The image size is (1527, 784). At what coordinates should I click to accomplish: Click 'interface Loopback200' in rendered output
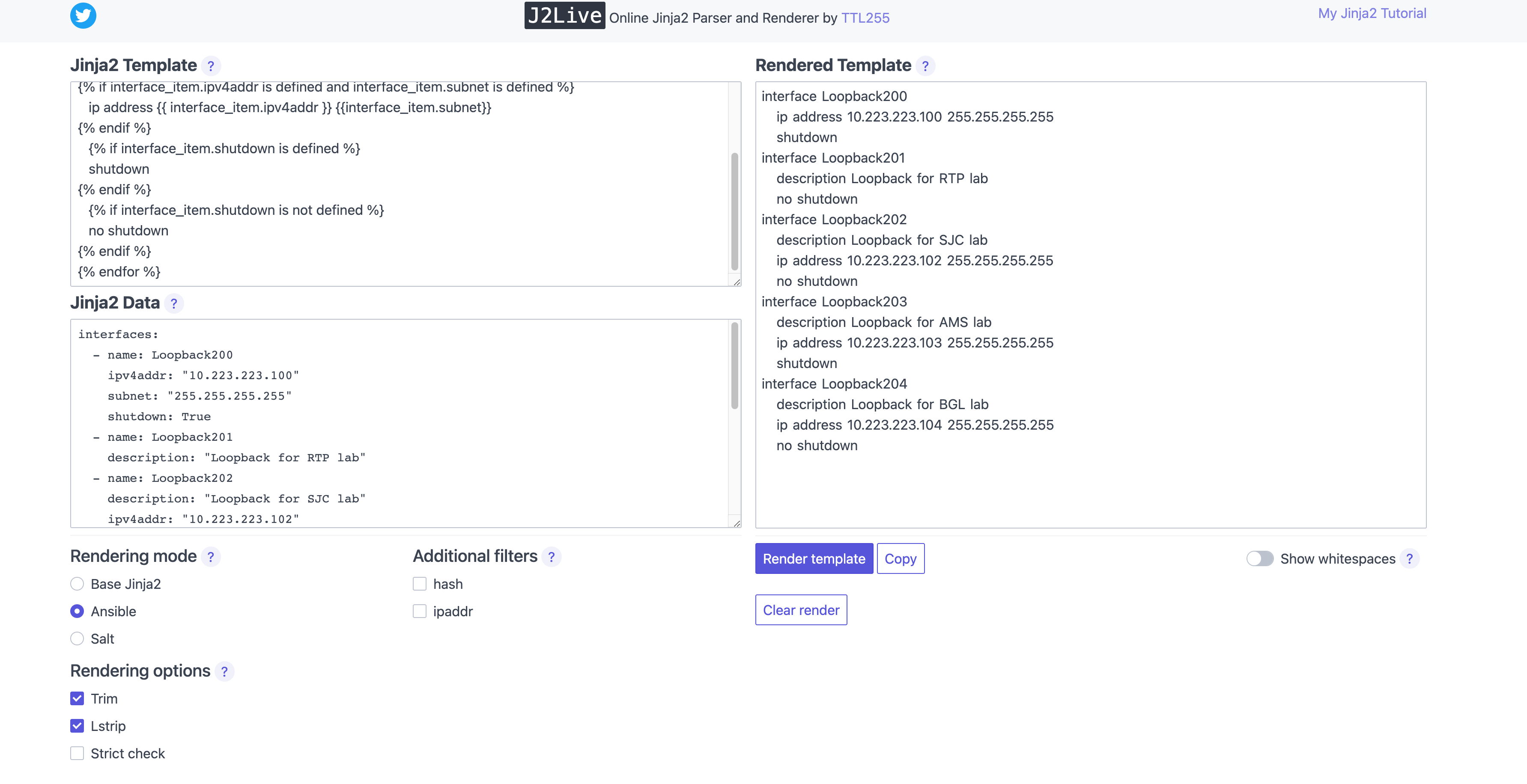[834, 96]
